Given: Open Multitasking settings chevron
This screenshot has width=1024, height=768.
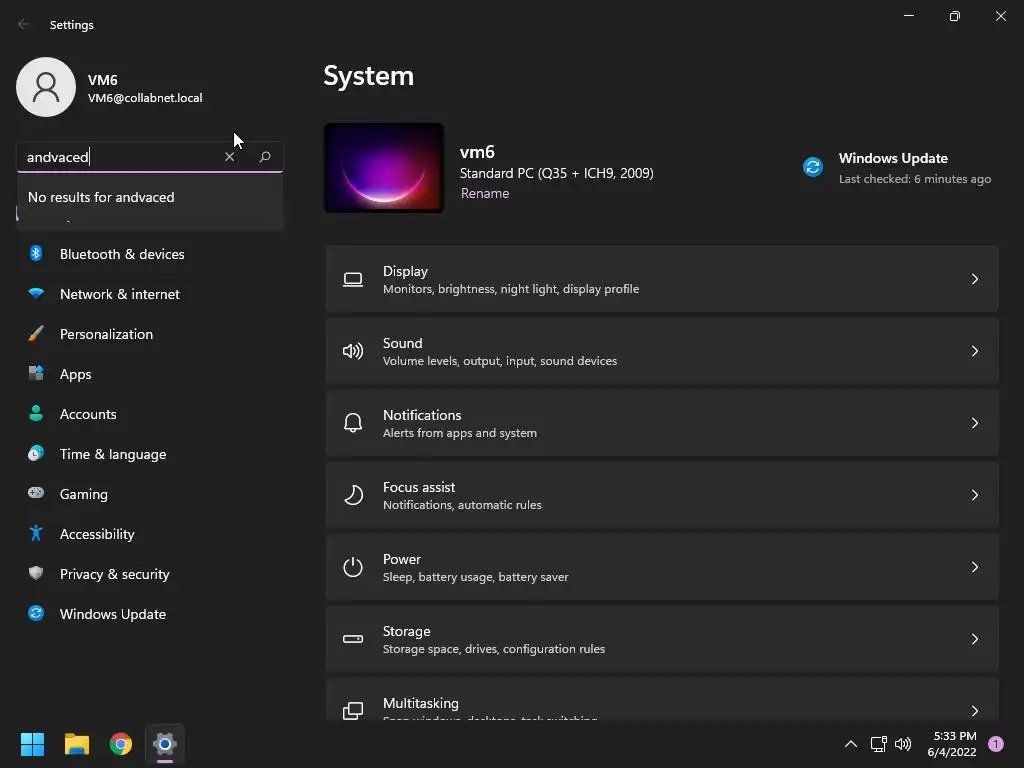Looking at the screenshot, I should coord(974,711).
